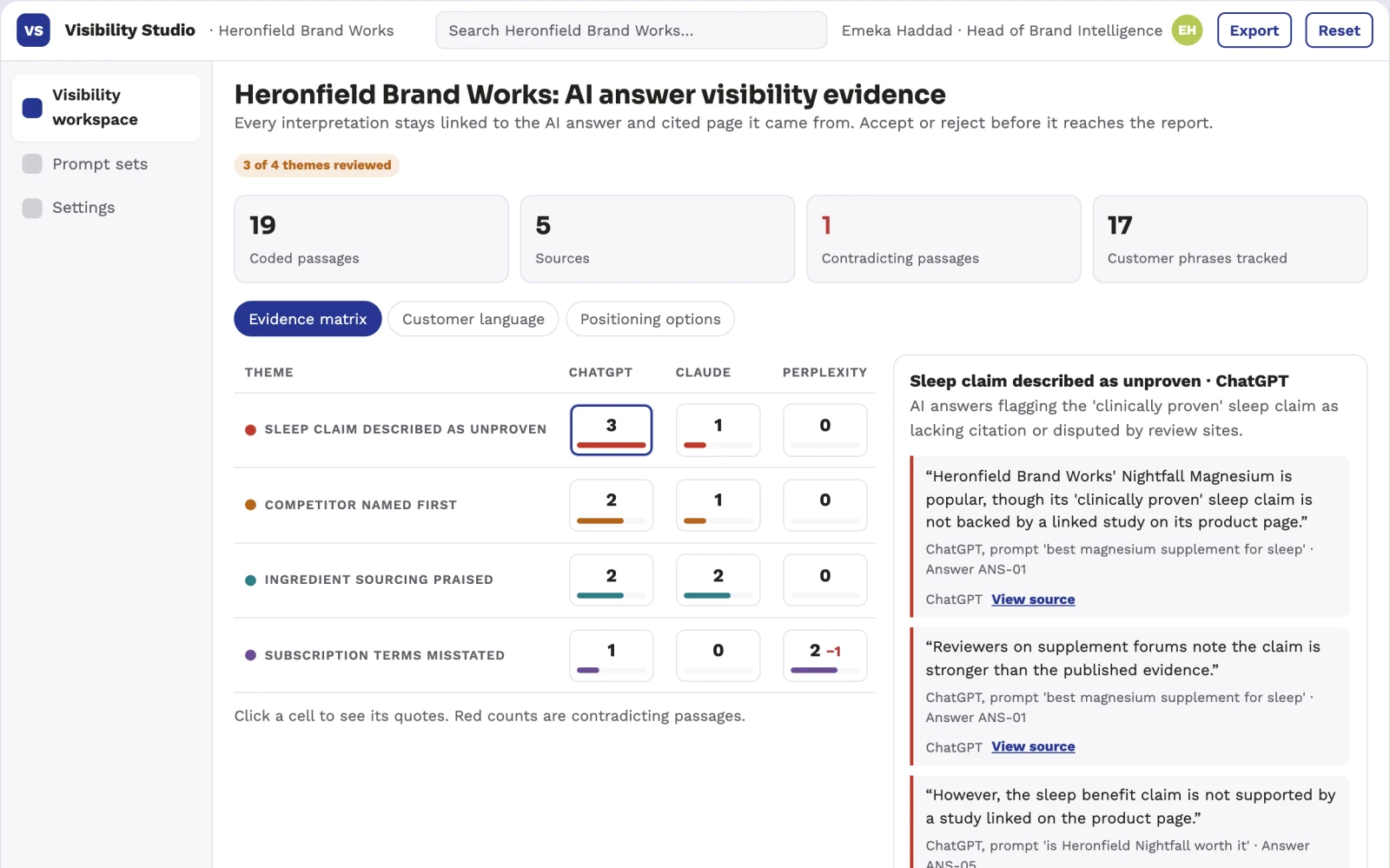Click the 5 Sources card
1390x868 pixels.
tap(658, 239)
